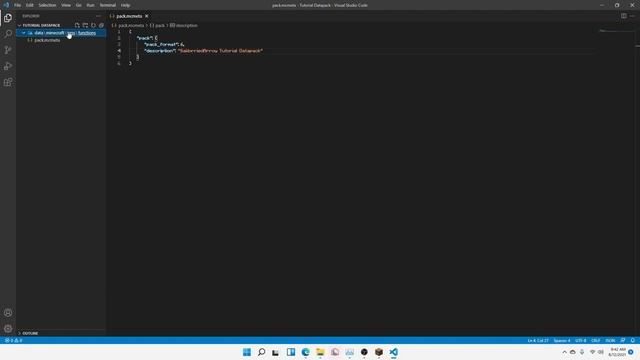The height and width of the screenshot is (360, 640).
Task: Open the Manage gear icon
Action: [8, 329]
